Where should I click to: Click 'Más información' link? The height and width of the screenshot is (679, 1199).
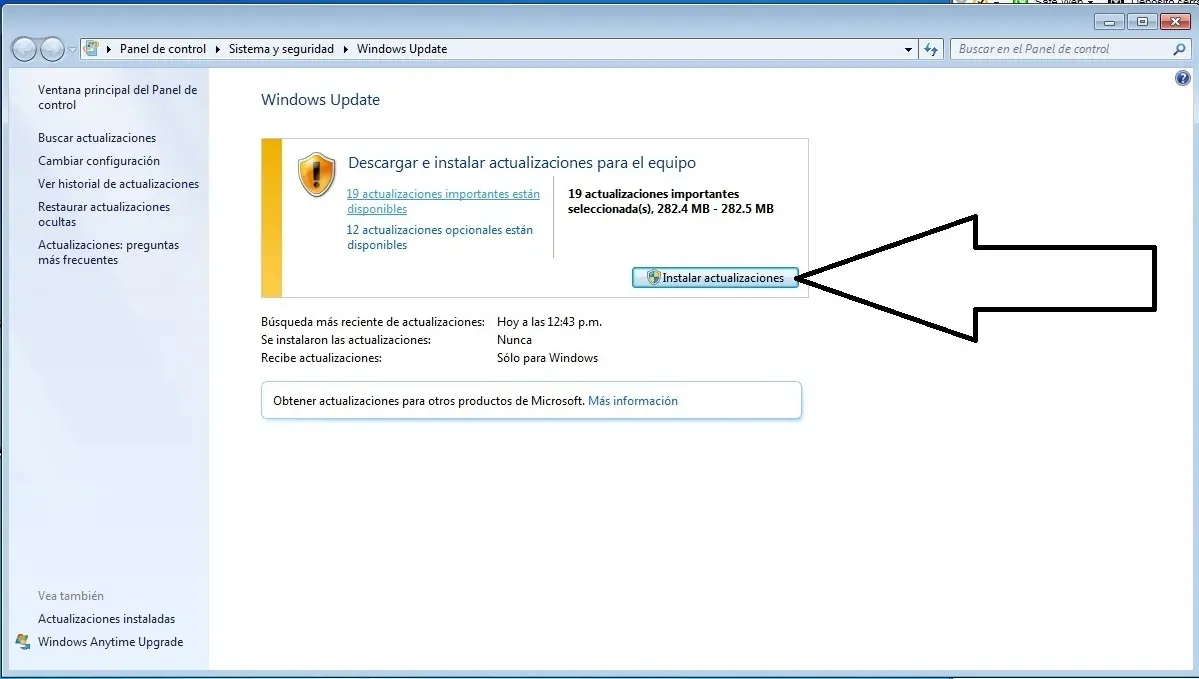(x=632, y=401)
